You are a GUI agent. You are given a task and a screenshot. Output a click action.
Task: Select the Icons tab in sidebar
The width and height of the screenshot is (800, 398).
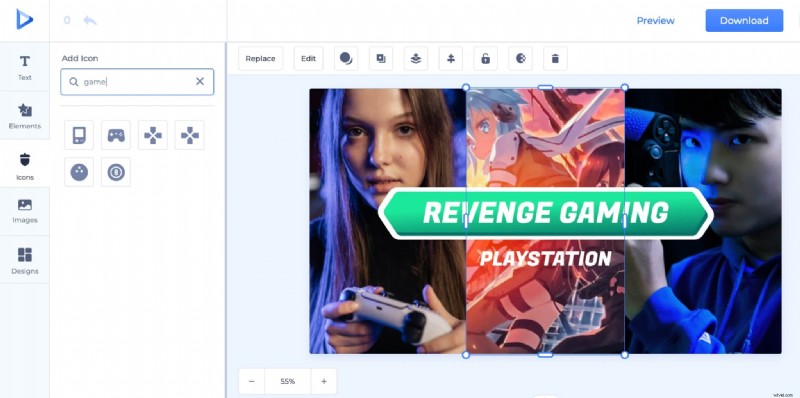click(24, 166)
